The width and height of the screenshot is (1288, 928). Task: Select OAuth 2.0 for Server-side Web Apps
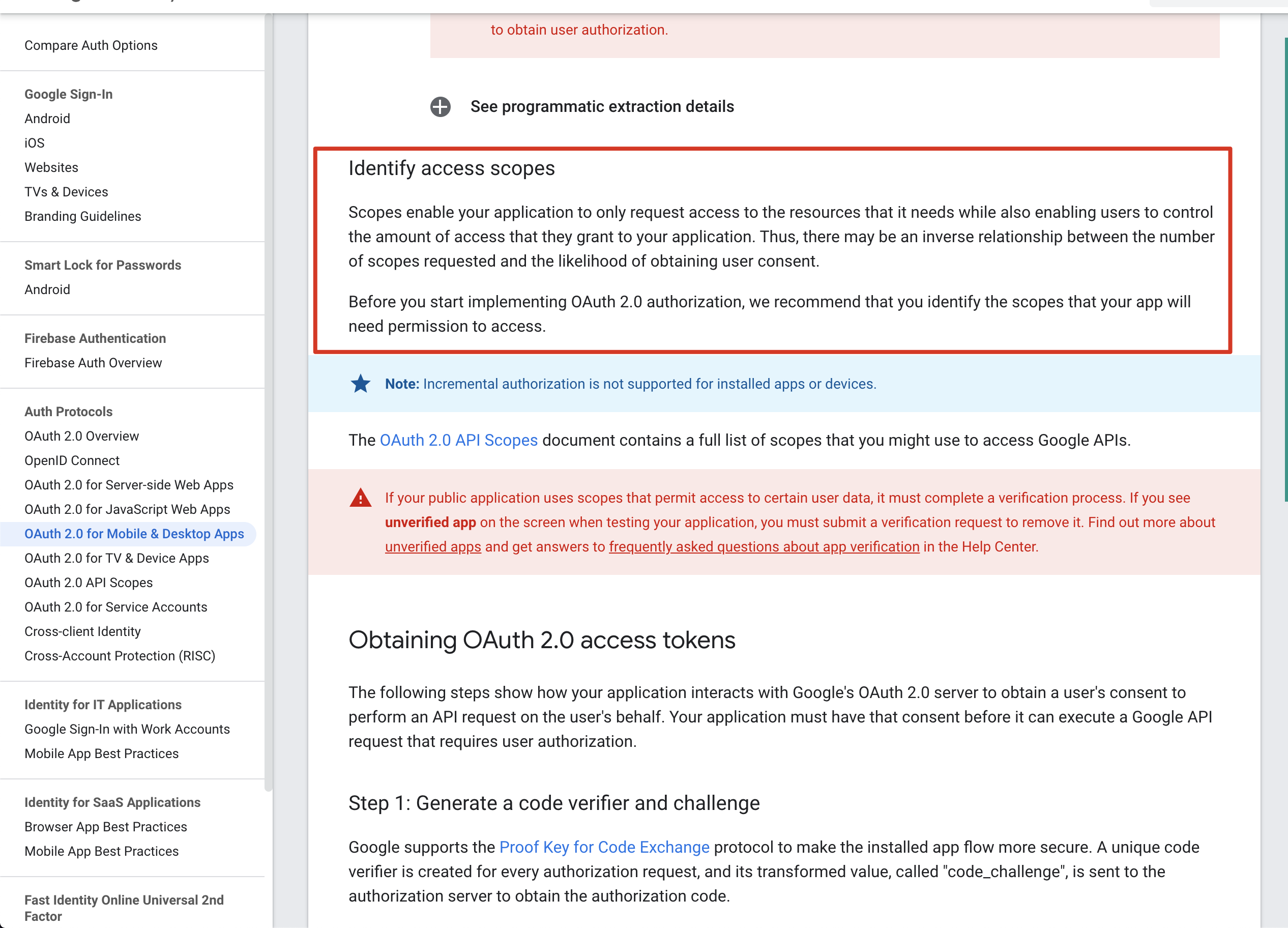coord(129,485)
